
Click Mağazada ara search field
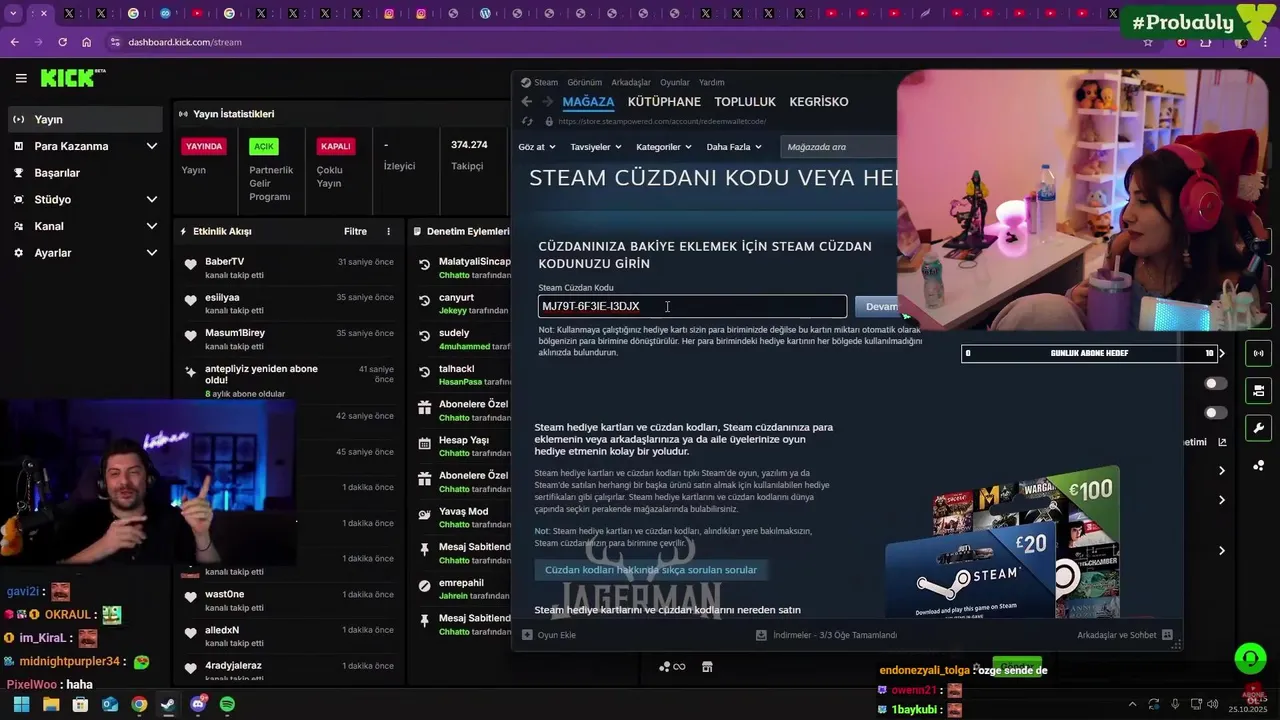pyautogui.click(x=838, y=147)
